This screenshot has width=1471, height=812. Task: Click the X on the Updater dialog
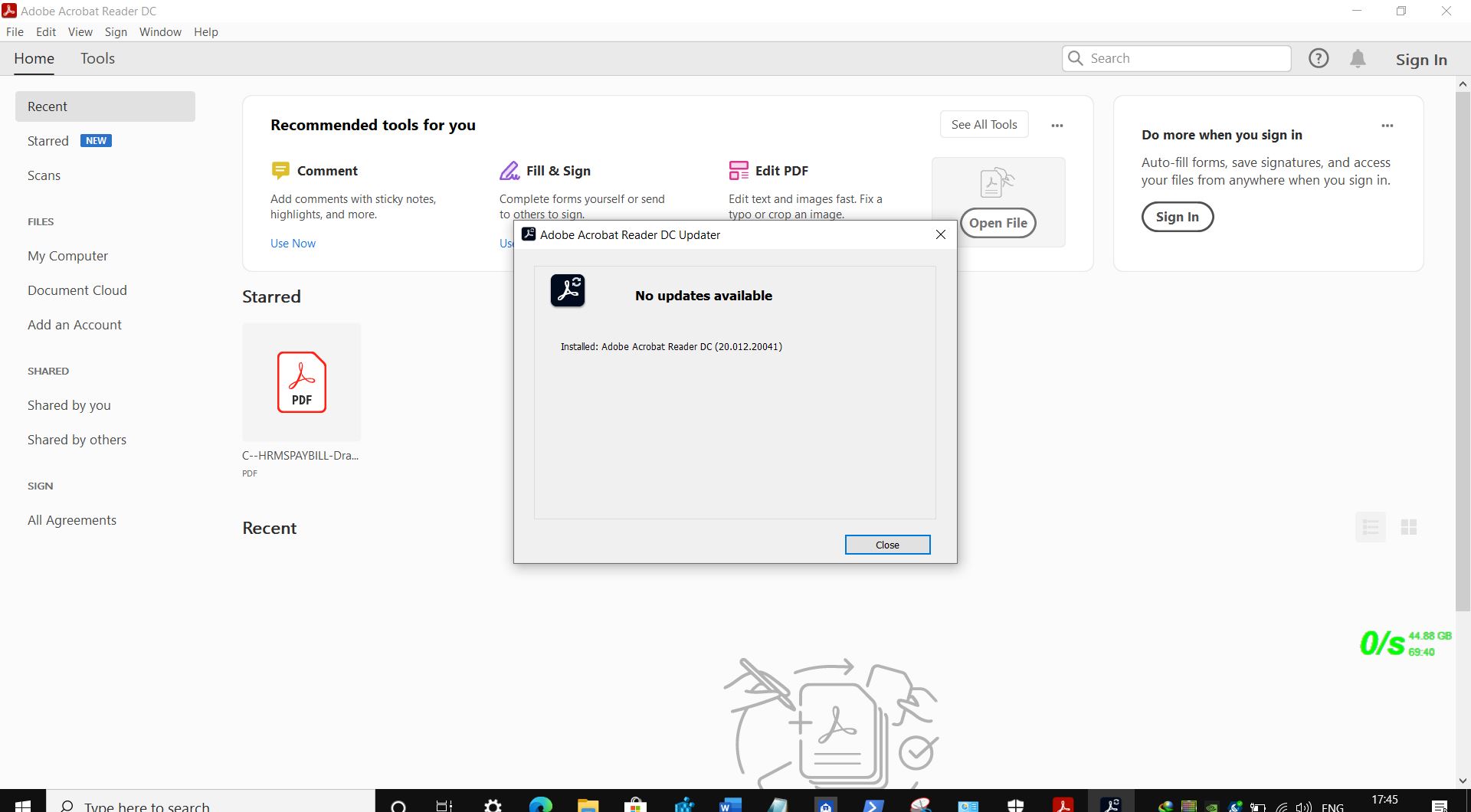point(941,234)
